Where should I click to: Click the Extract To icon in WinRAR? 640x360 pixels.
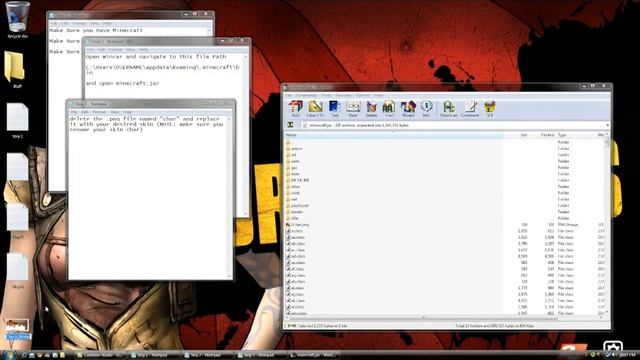(315, 109)
